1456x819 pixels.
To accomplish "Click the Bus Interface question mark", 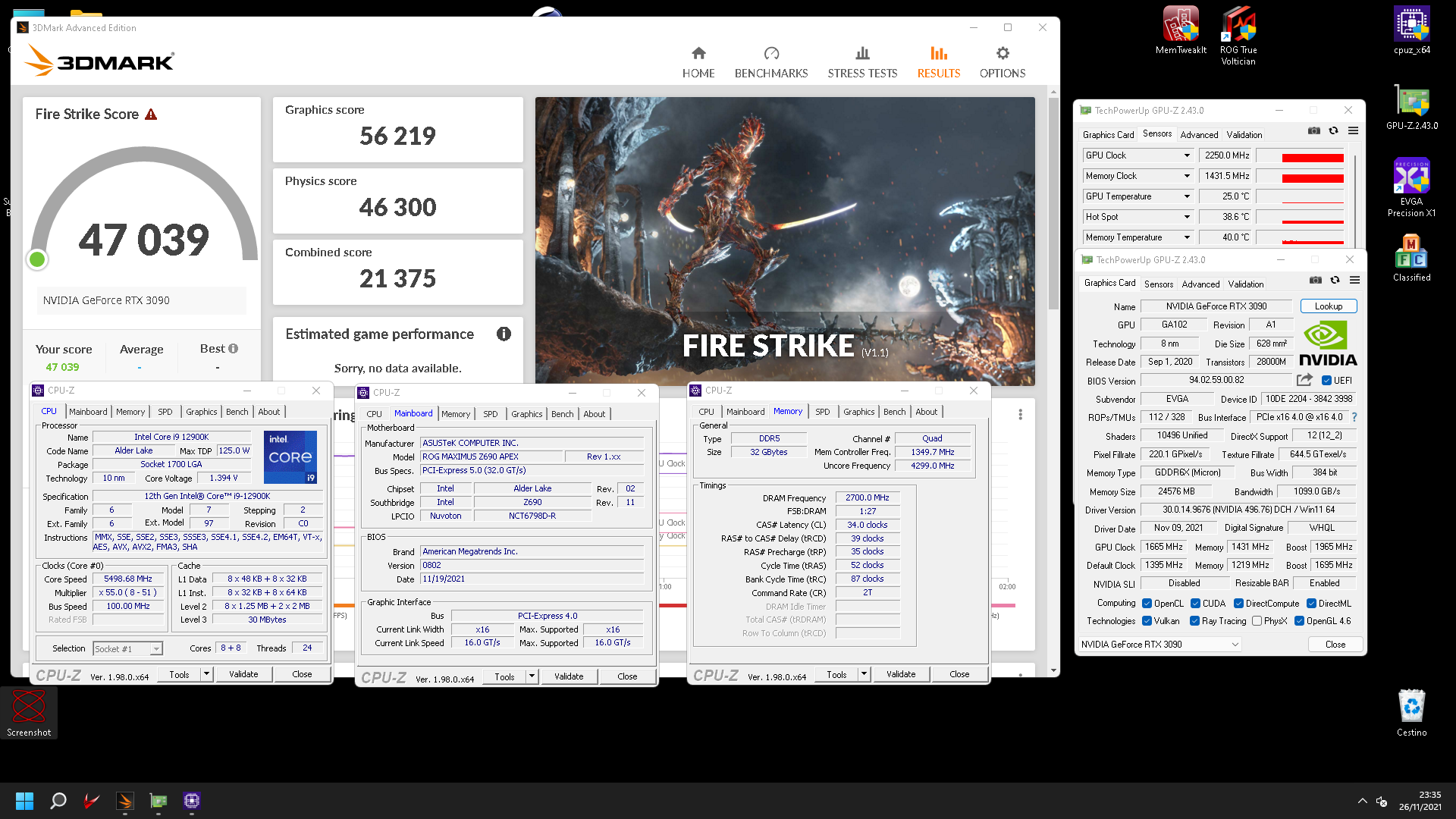I will (1354, 417).
